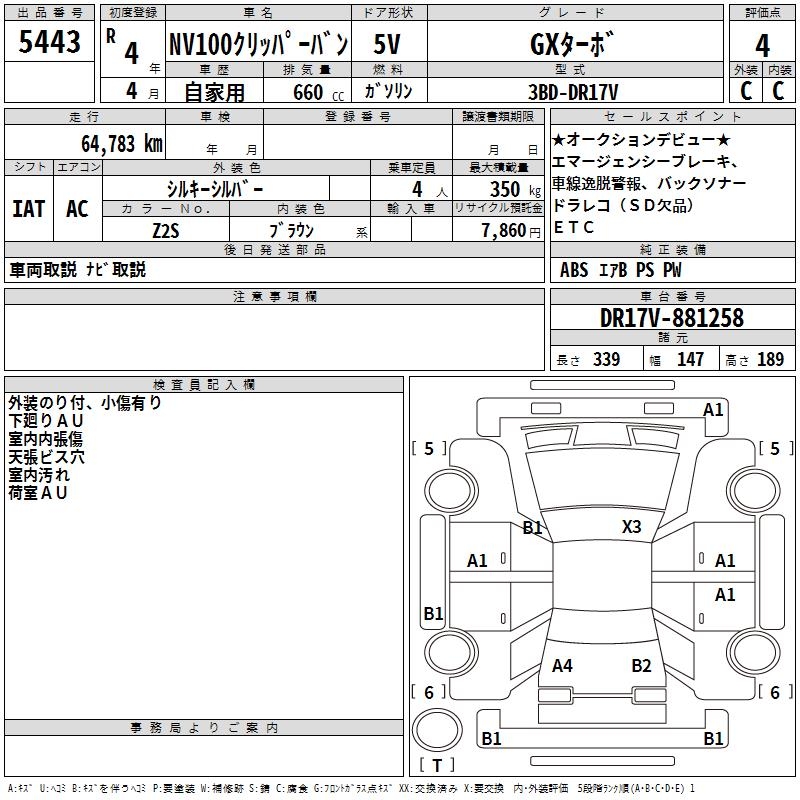
Task: Click the star before オークションデビュー
Action: (559, 139)
